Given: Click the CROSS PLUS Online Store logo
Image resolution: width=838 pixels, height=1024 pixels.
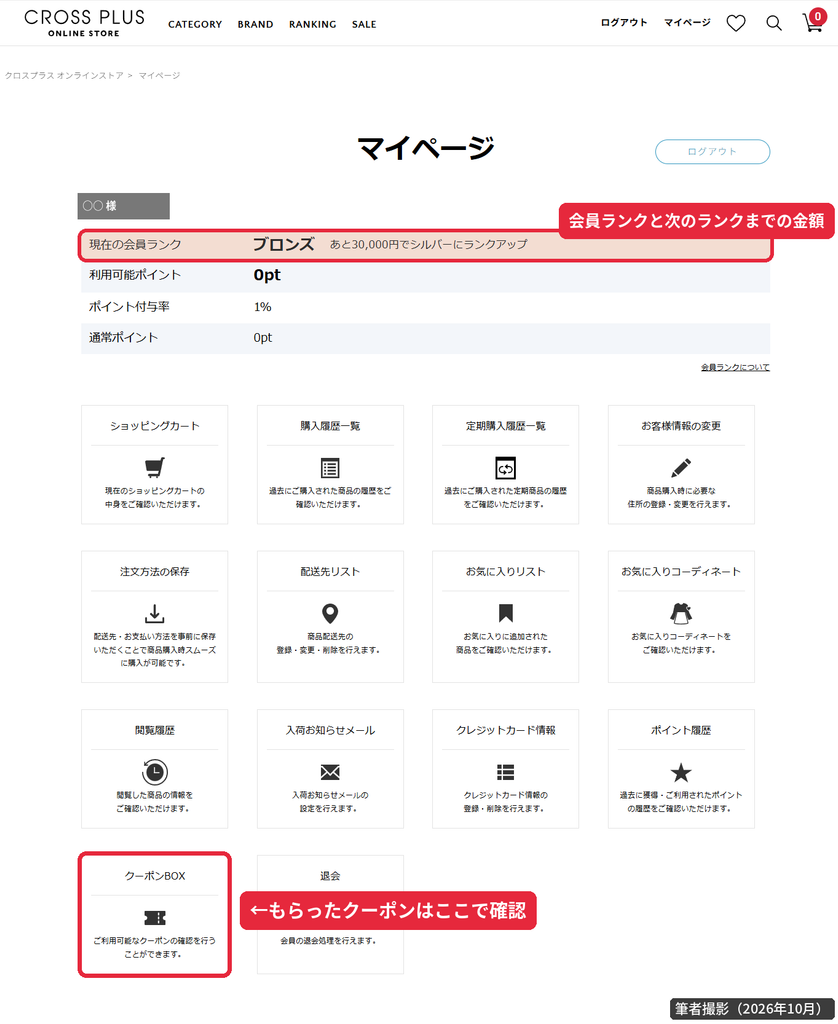Looking at the screenshot, I should coord(84,23).
